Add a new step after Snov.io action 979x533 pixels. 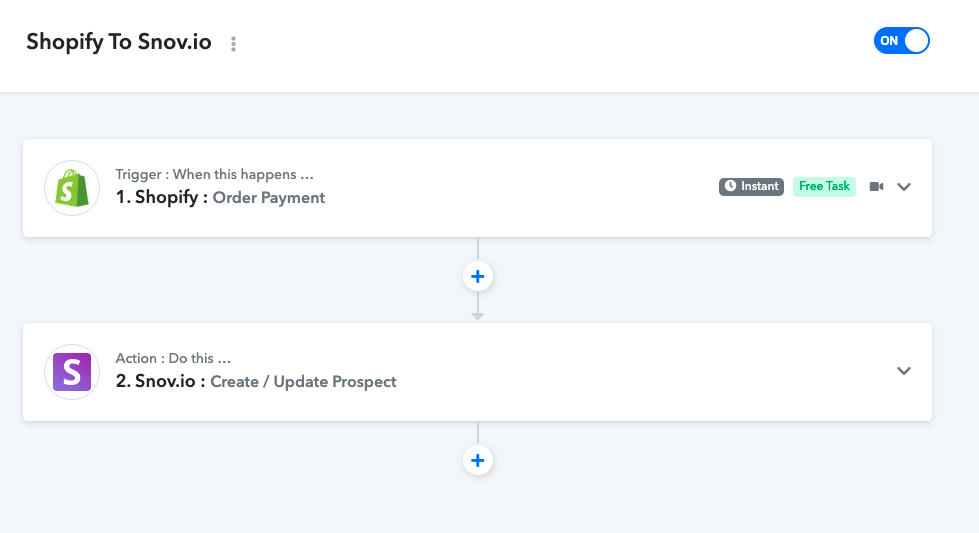click(478, 461)
